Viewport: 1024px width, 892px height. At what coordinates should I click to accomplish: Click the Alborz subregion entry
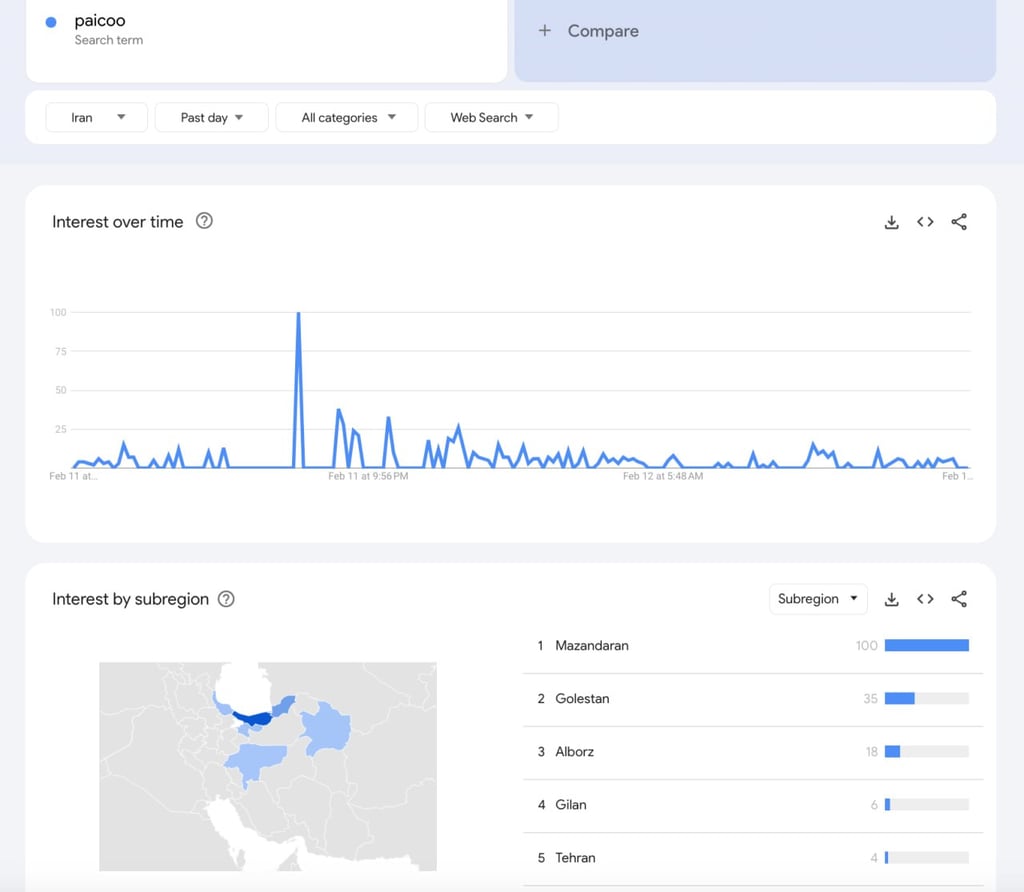click(x=574, y=752)
